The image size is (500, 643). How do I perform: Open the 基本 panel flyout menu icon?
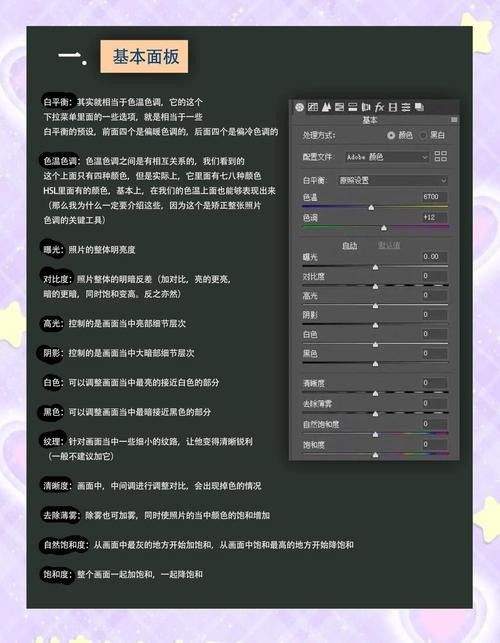pyautogui.click(x=454, y=119)
